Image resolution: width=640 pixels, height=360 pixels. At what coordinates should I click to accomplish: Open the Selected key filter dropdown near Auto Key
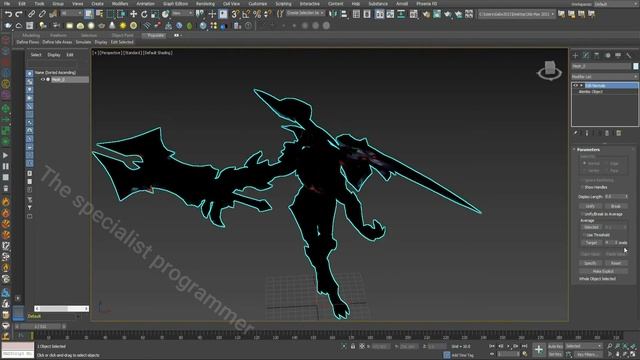[x=584, y=346]
